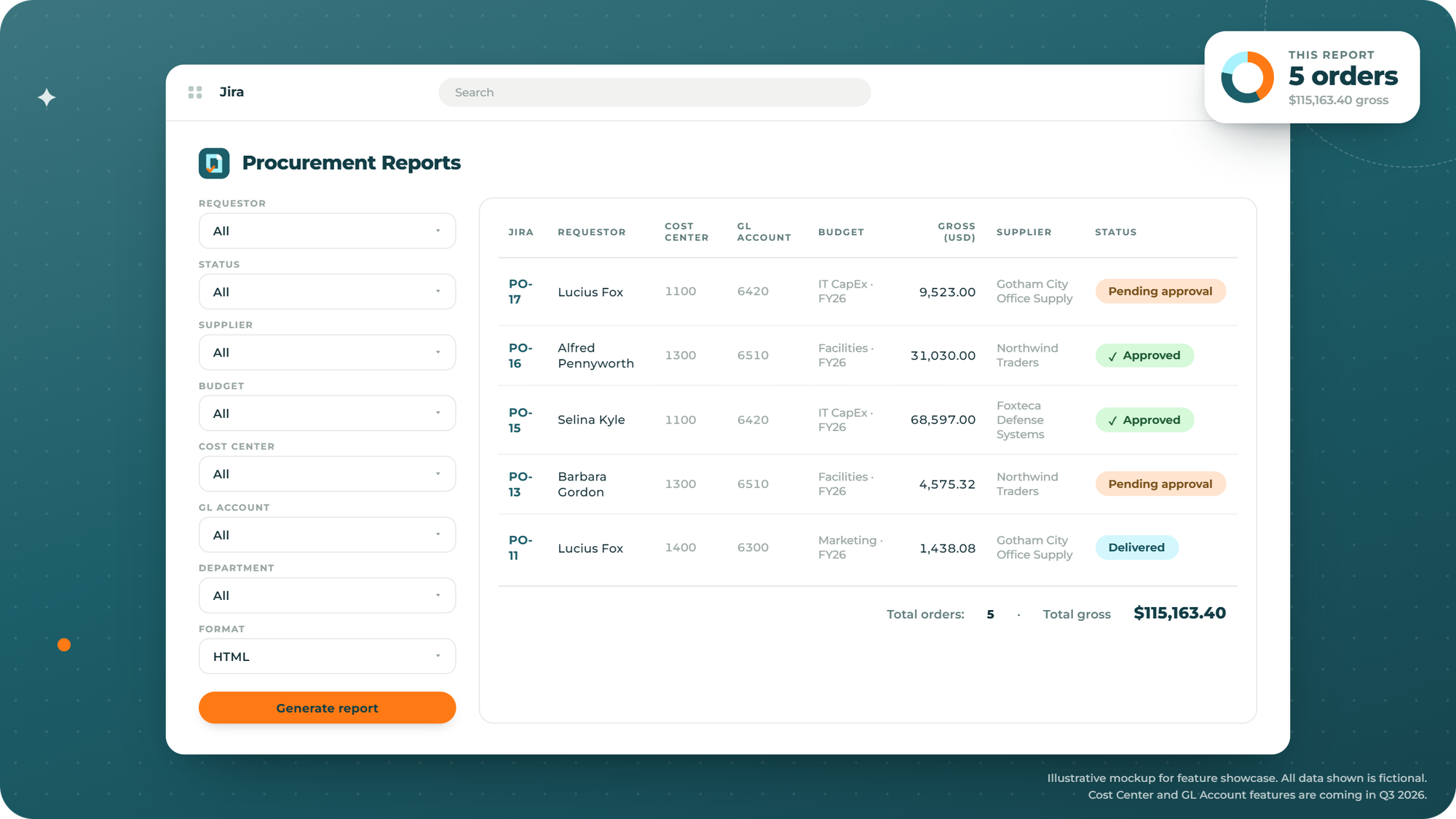Open the Status filter dropdown
Screen dimensions: 1456x819
(327, 292)
